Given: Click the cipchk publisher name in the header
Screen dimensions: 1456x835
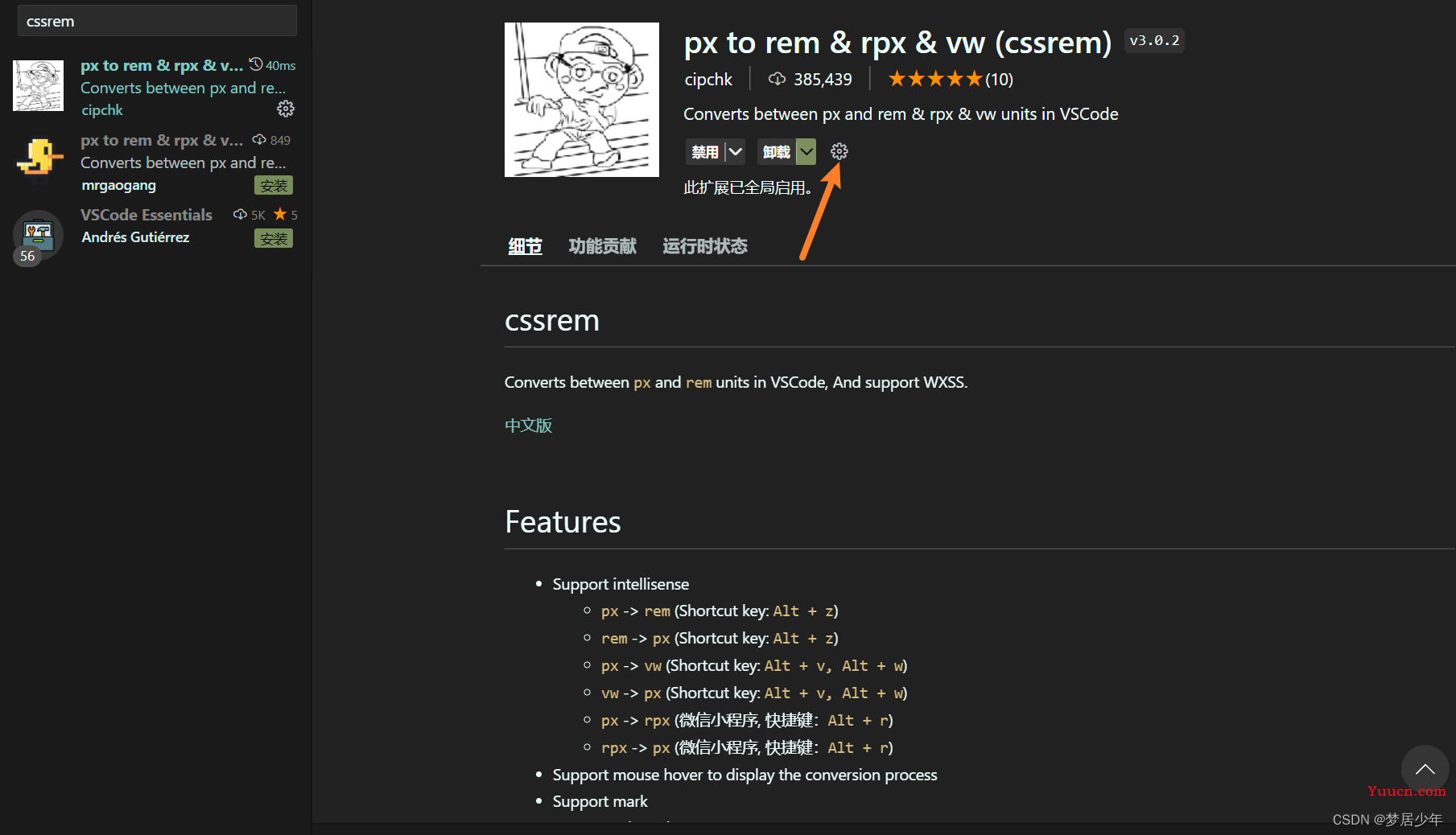Looking at the screenshot, I should 708,80.
